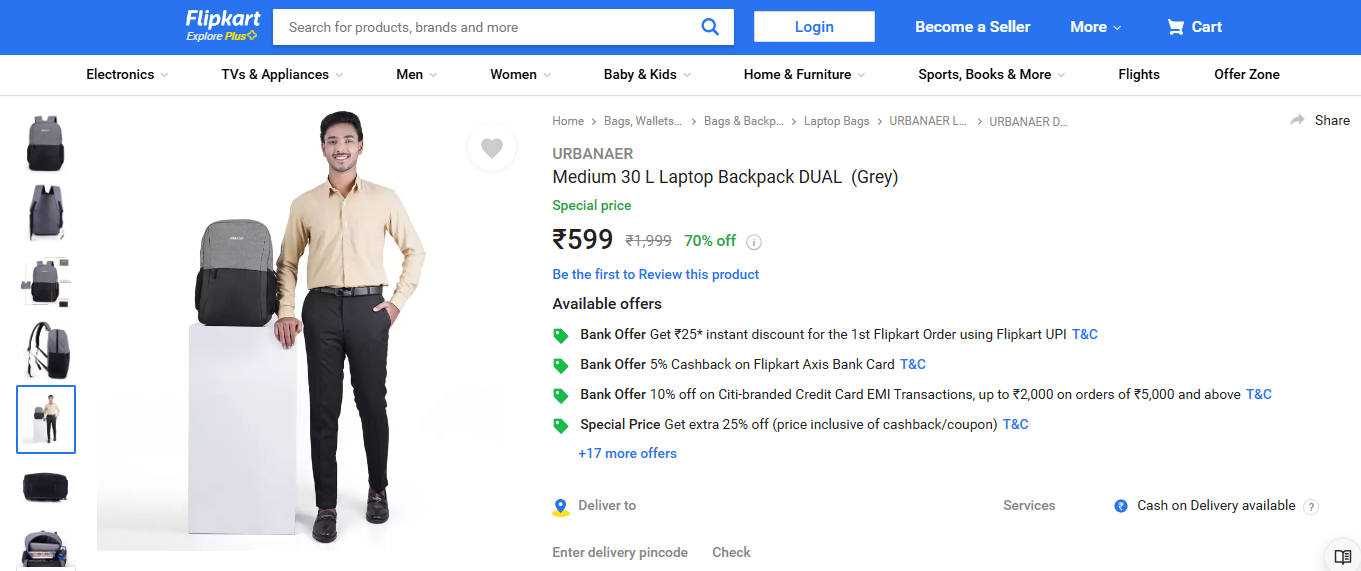1361x571 pixels.
Task: Click the Share arrow icon
Action: pyautogui.click(x=1298, y=120)
